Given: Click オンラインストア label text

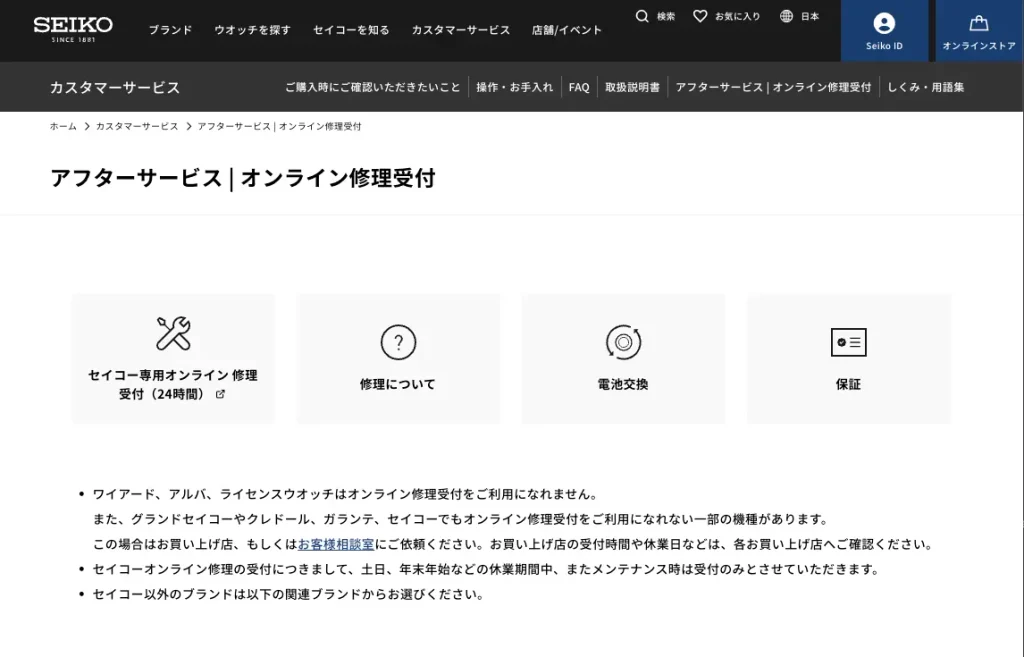Looking at the screenshot, I should click(x=979, y=46).
